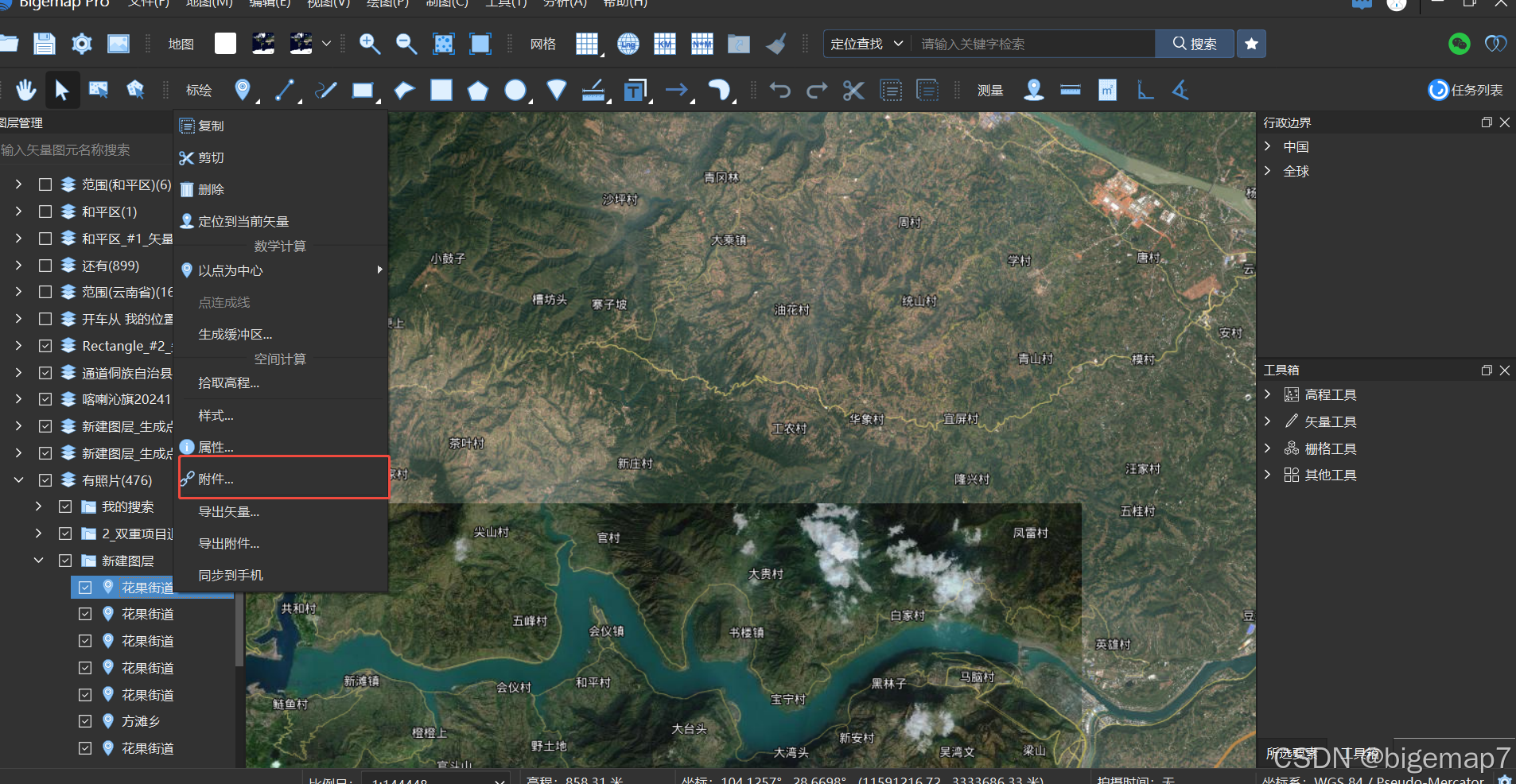Choose 导出矢量... from context menu
This screenshot has height=784, width=1516.
(281, 511)
